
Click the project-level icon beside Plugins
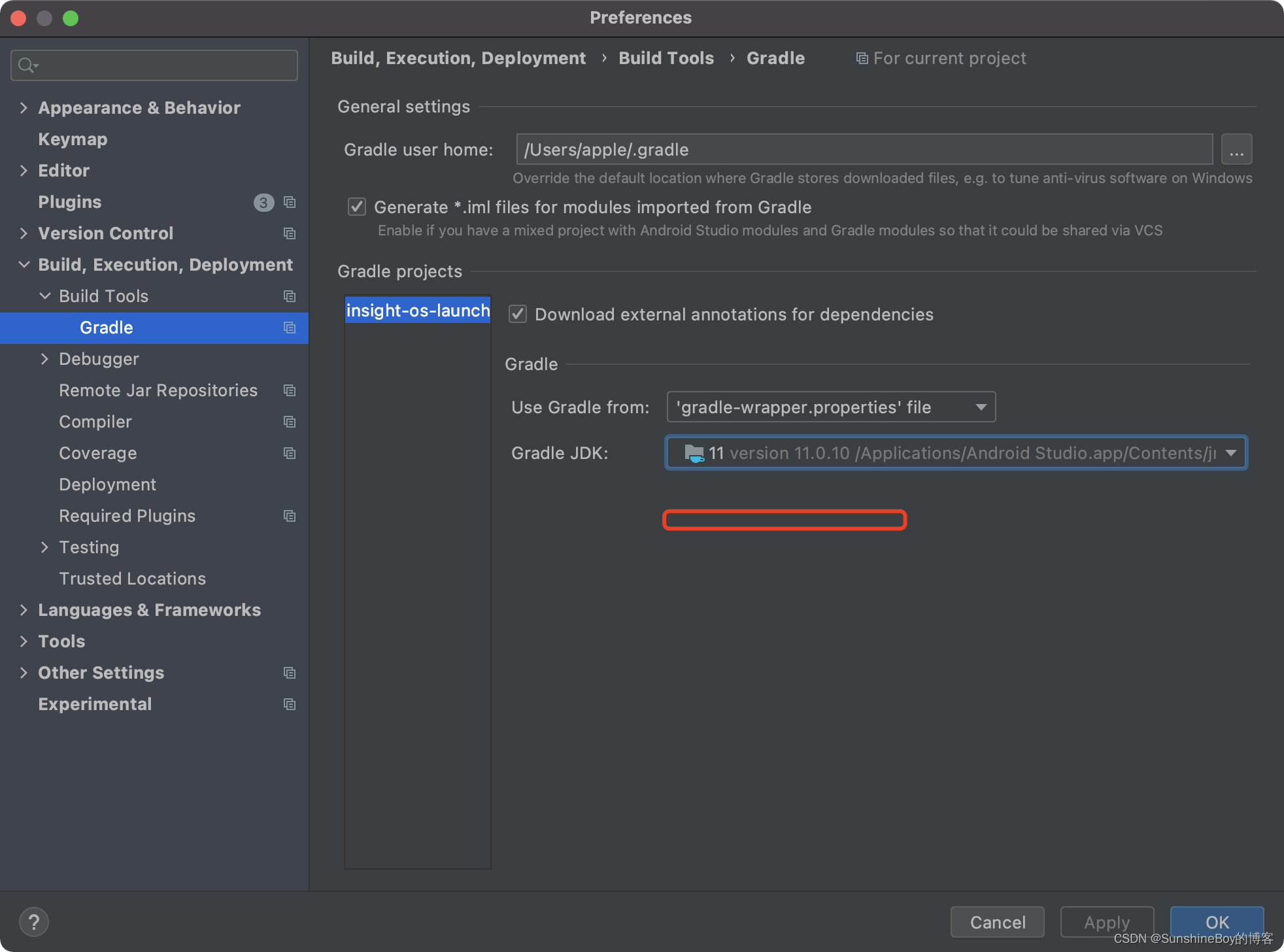click(x=290, y=202)
